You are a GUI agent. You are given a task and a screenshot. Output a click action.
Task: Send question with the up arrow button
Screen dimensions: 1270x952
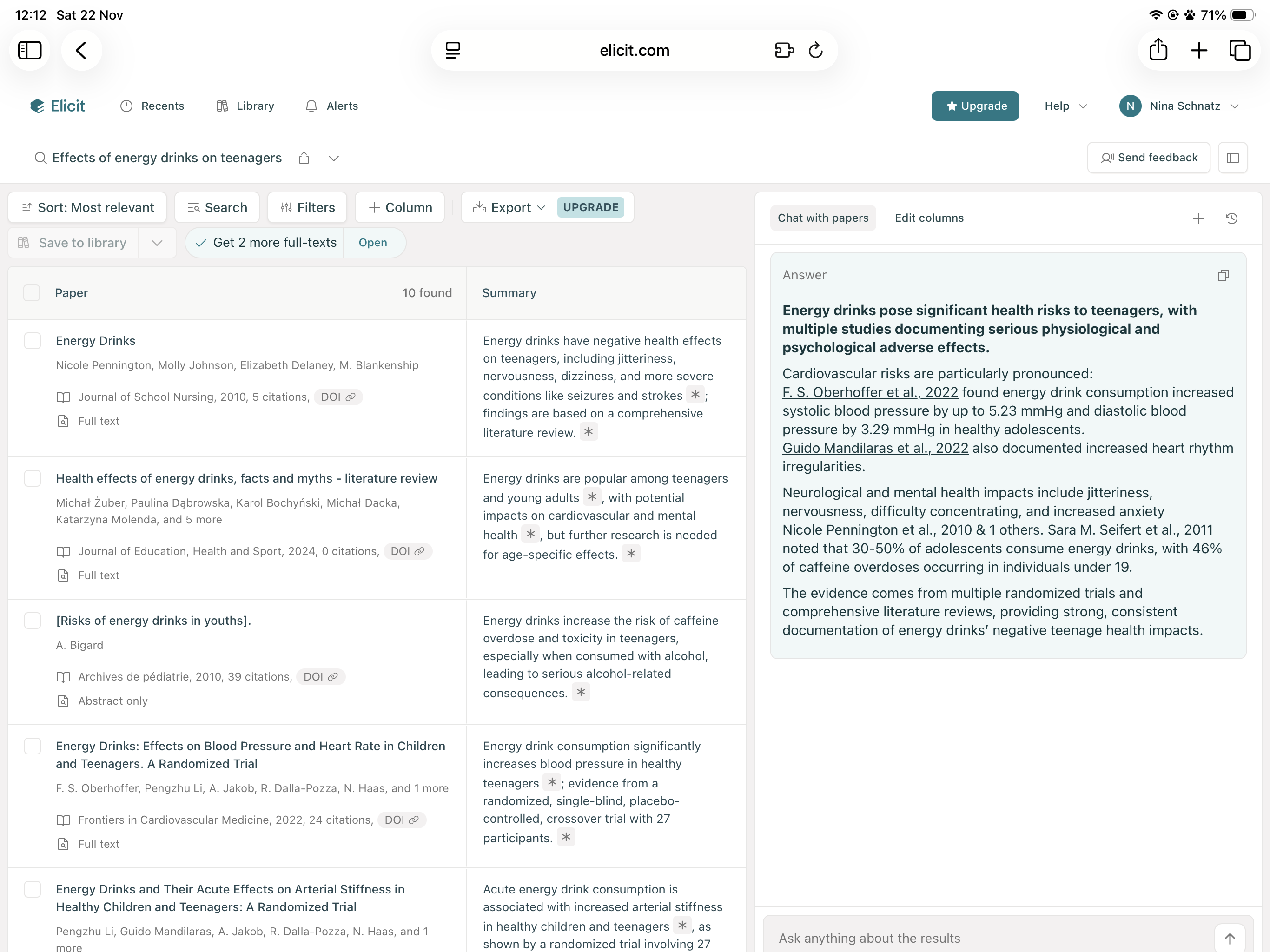(x=1229, y=938)
